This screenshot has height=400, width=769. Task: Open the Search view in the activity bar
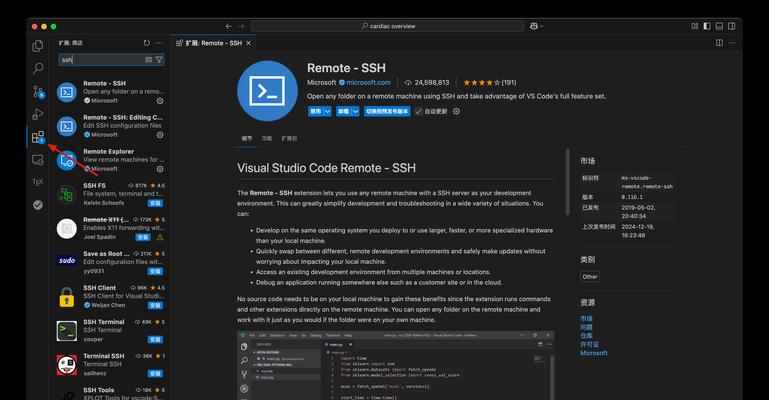[x=38, y=68]
